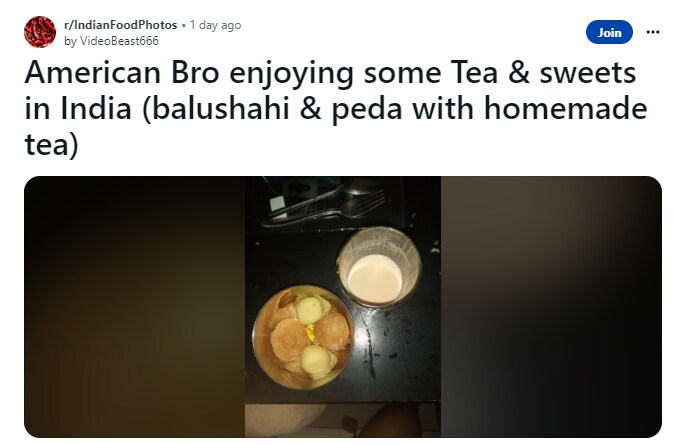
Task: View VideoBeast666 user profile
Action: click(x=119, y=41)
